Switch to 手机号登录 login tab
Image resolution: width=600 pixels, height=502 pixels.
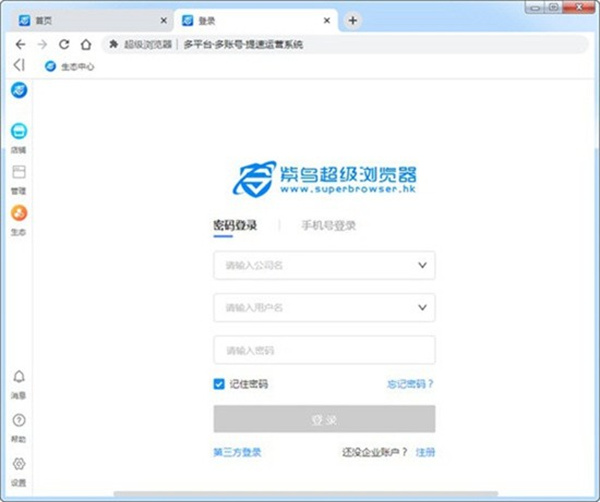[329, 225]
